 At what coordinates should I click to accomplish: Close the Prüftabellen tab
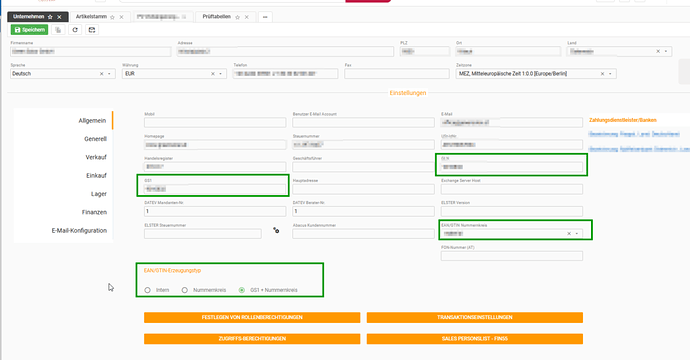click(246, 17)
